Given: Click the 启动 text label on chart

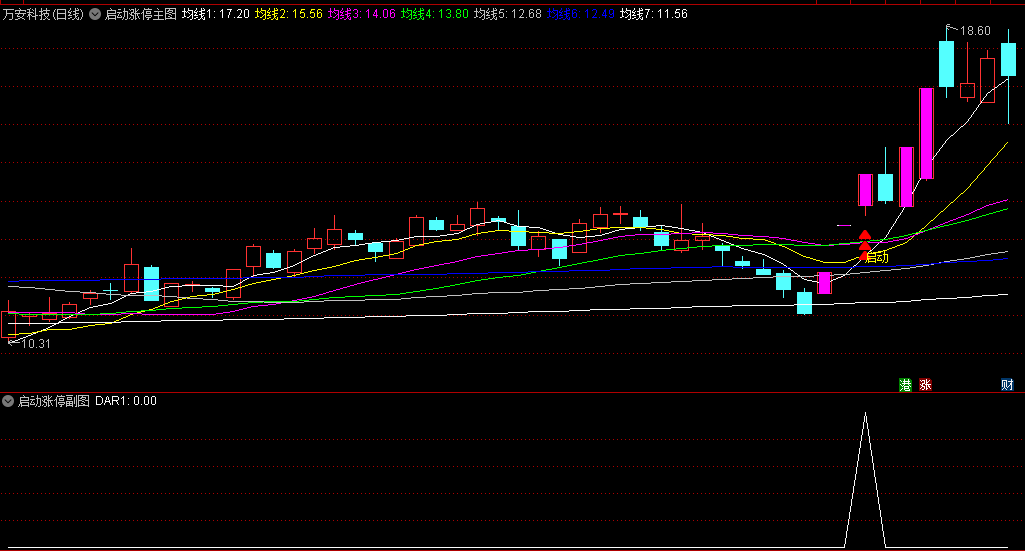Looking at the screenshot, I should [878, 258].
